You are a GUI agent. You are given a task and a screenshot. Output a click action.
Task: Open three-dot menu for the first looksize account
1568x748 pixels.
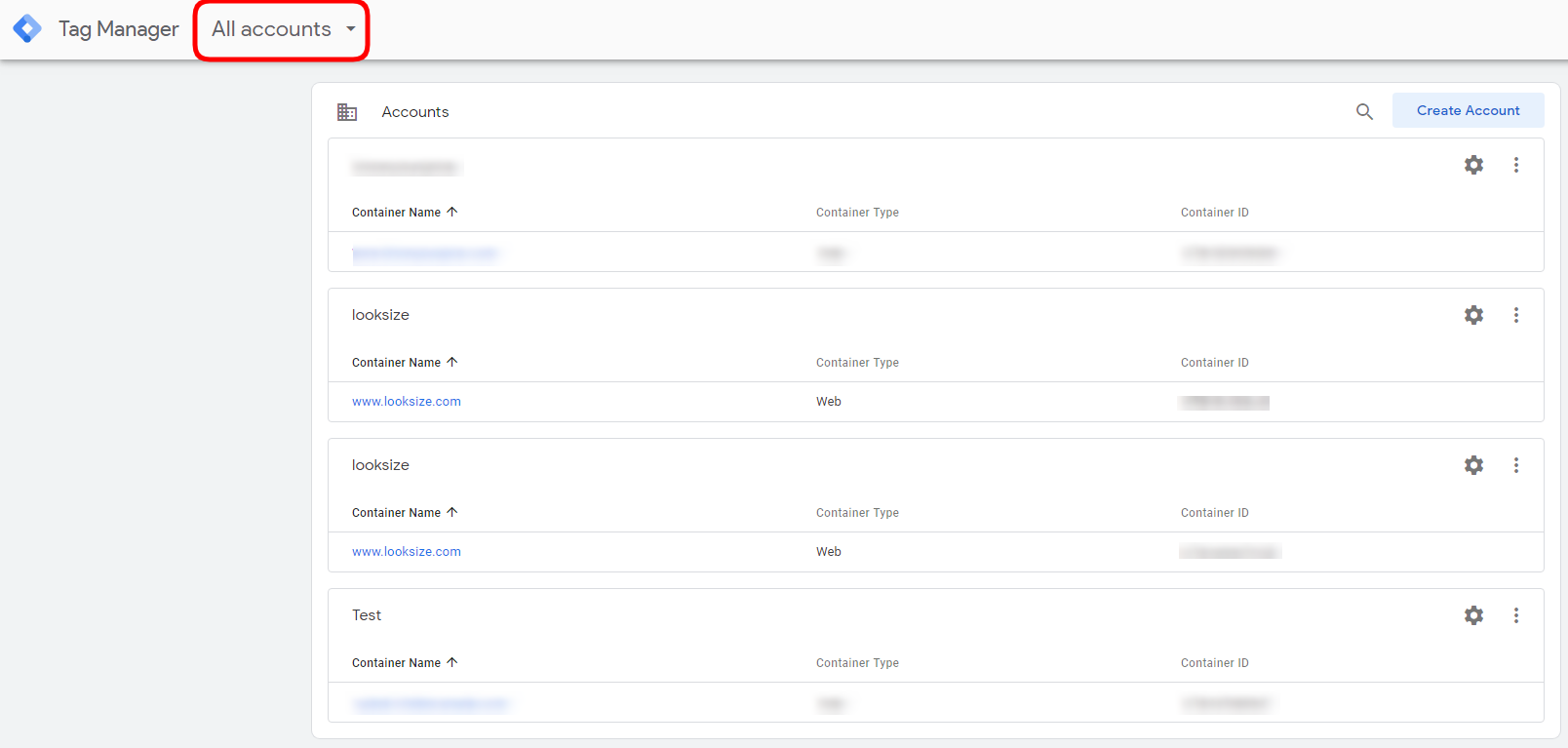(1515, 315)
